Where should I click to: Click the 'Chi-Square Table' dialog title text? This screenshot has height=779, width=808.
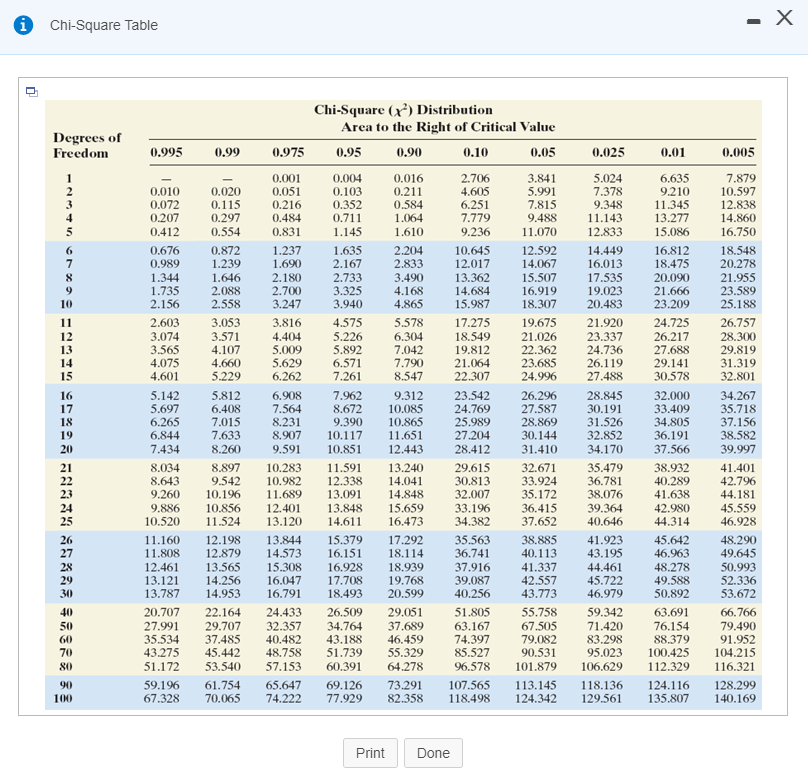(104, 25)
